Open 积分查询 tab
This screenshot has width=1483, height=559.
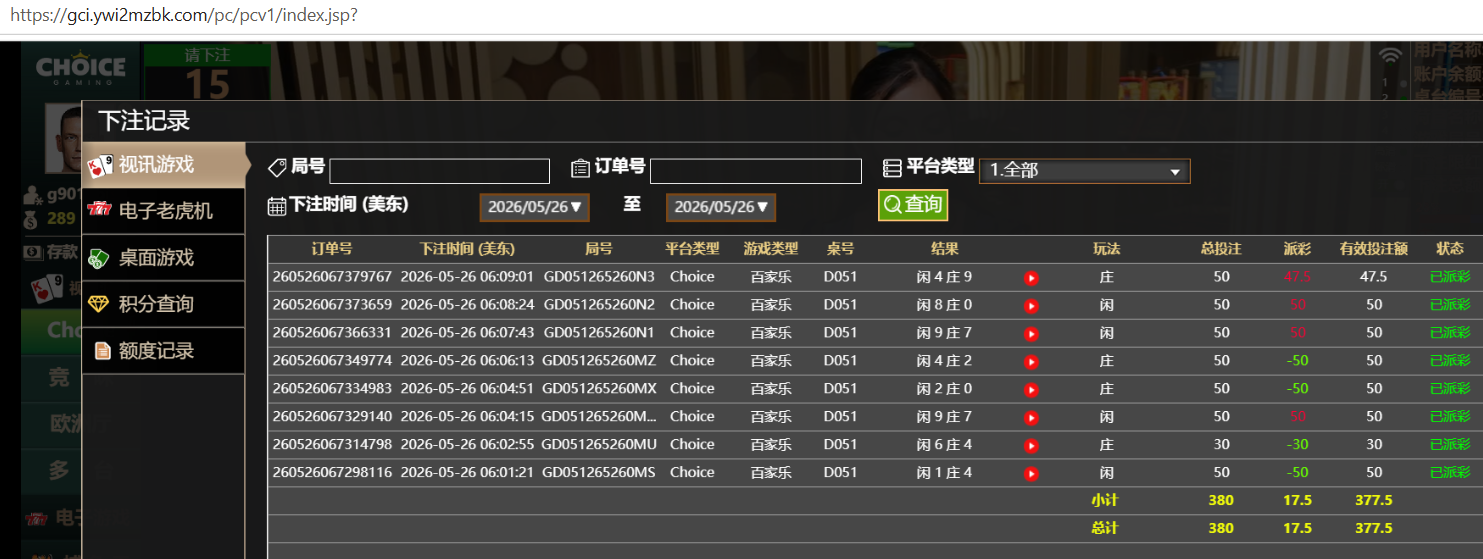click(x=164, y=304)
